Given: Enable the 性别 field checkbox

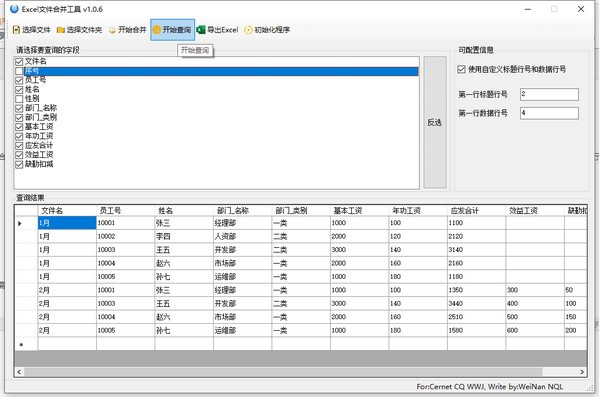Looking at the screenshot, I should pos(19,99).
